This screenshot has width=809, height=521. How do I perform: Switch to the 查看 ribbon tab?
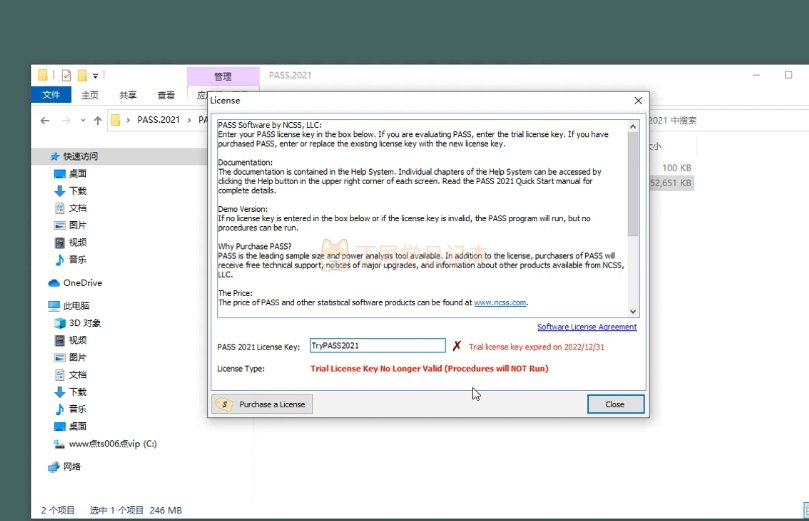166,95
